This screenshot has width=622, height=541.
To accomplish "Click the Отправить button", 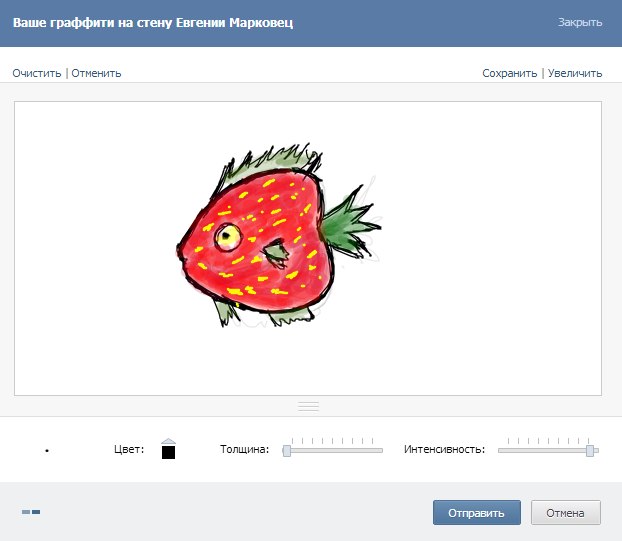I will click(x=477, y=512).
